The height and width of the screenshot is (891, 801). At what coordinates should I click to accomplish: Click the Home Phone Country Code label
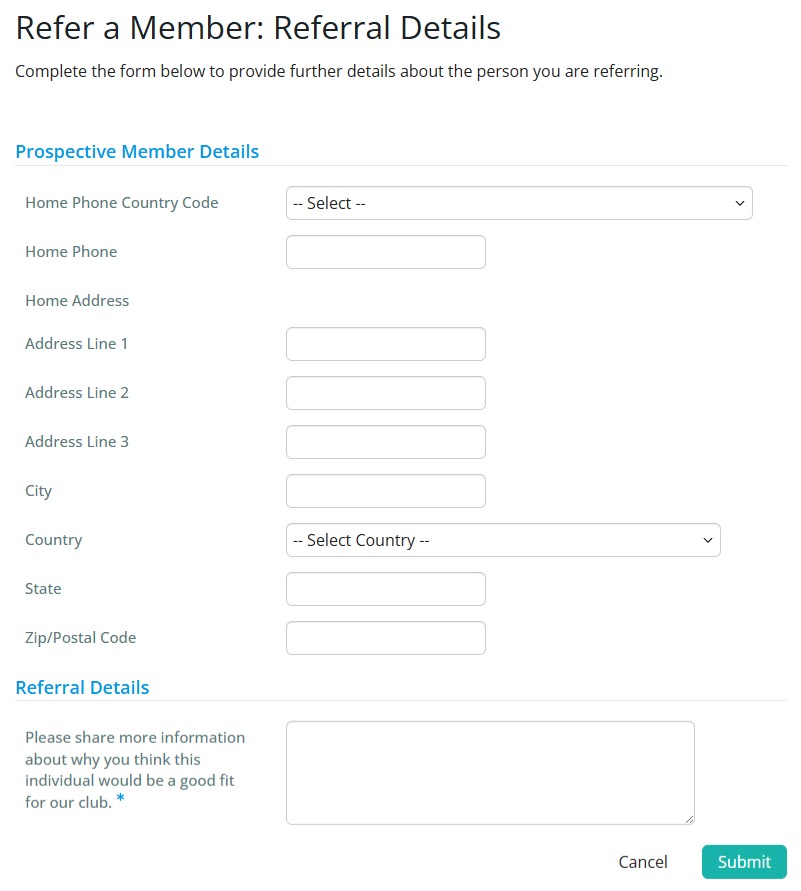(x=121, y=203)
